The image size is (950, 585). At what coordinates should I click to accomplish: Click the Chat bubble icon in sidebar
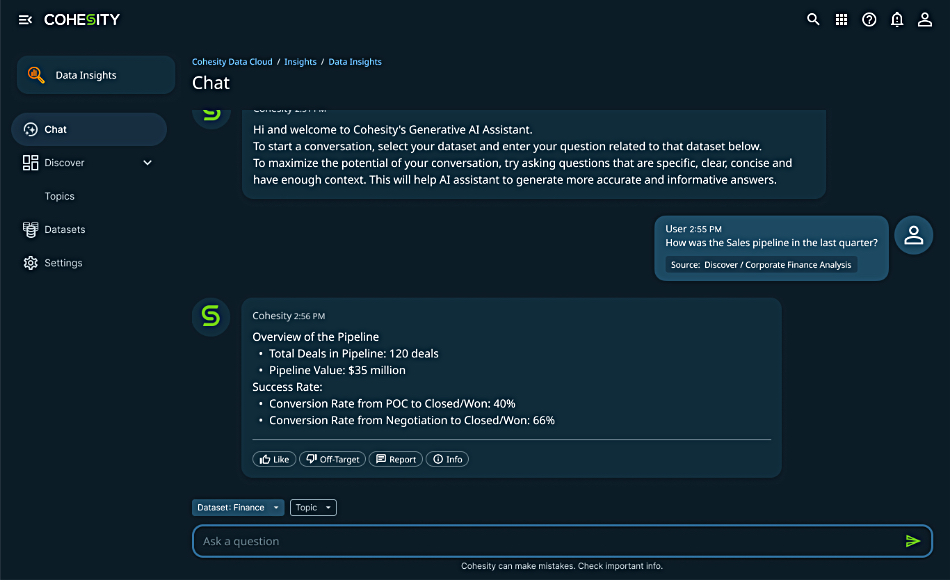[30, 129]
